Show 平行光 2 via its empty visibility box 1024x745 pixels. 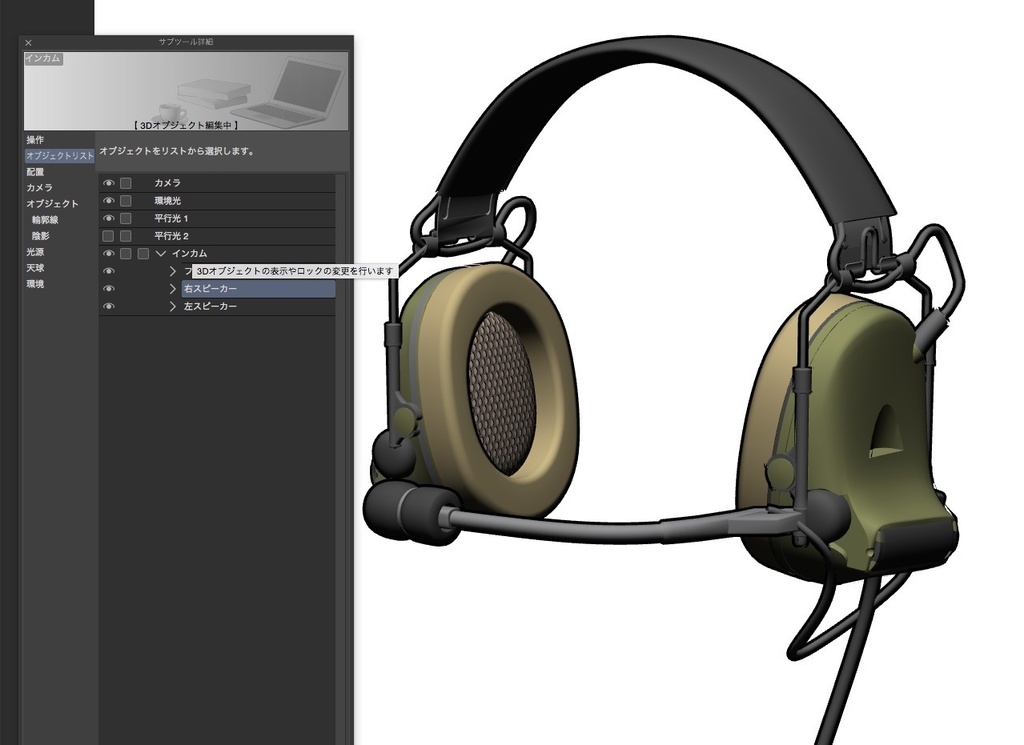(108, 236)
